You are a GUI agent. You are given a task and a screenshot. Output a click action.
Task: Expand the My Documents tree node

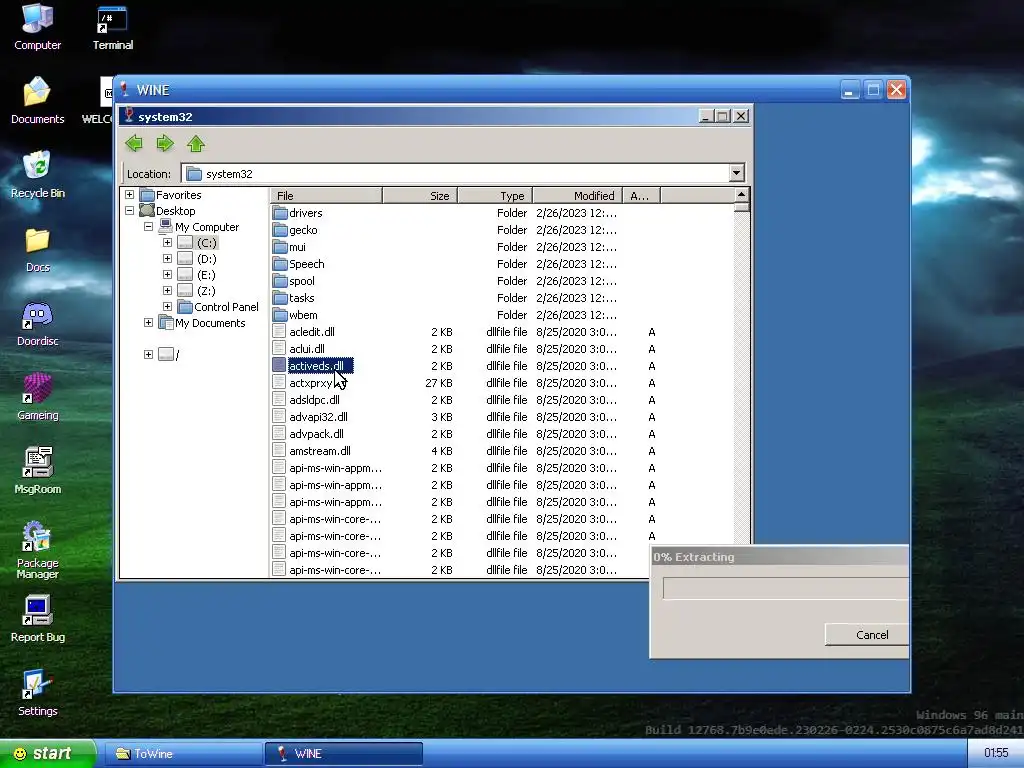click(148, 323)
